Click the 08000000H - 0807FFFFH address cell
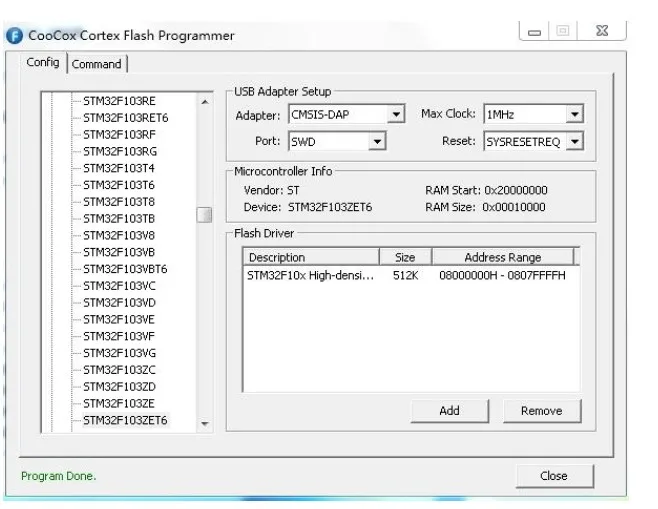The height and width of the screenshot is (509, 658). click(x=502, y=275)
